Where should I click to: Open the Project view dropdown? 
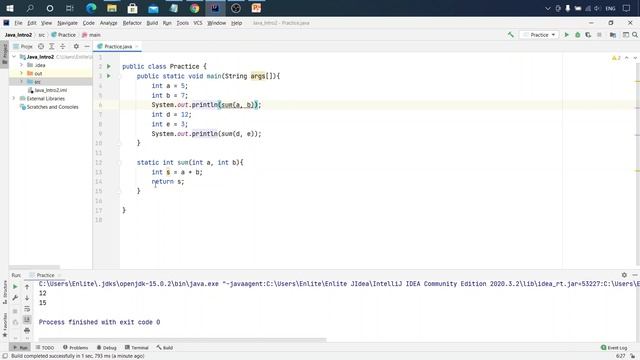pos(23,47)
